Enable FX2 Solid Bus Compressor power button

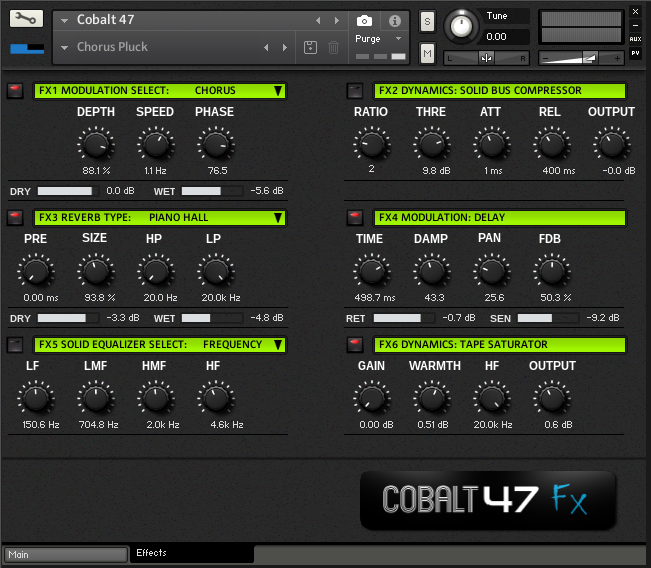click(355, 90)
